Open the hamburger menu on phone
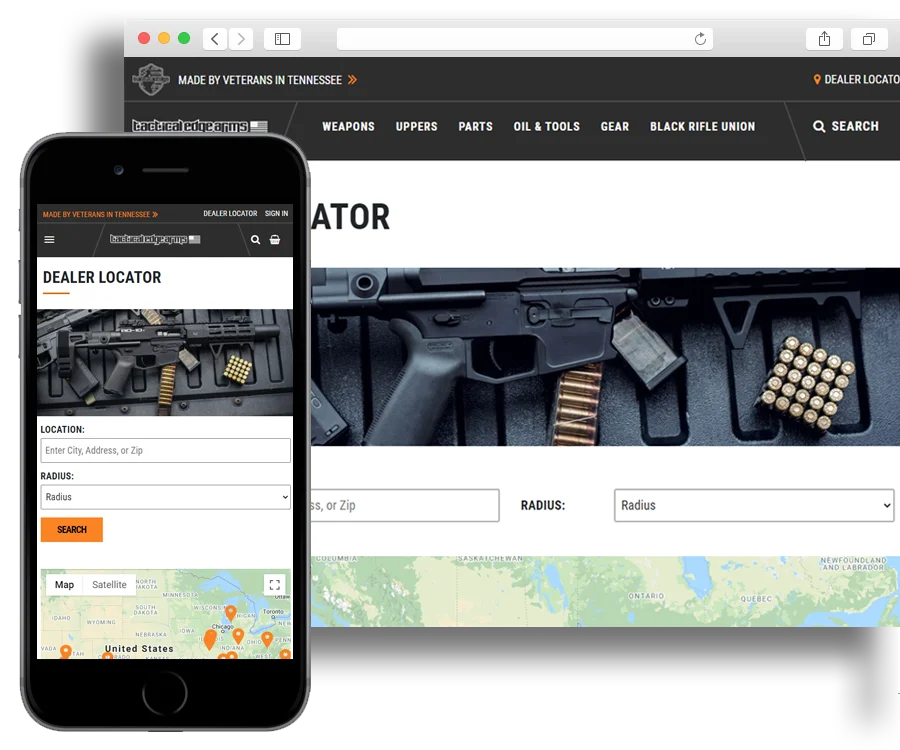 tap(49, 239)
